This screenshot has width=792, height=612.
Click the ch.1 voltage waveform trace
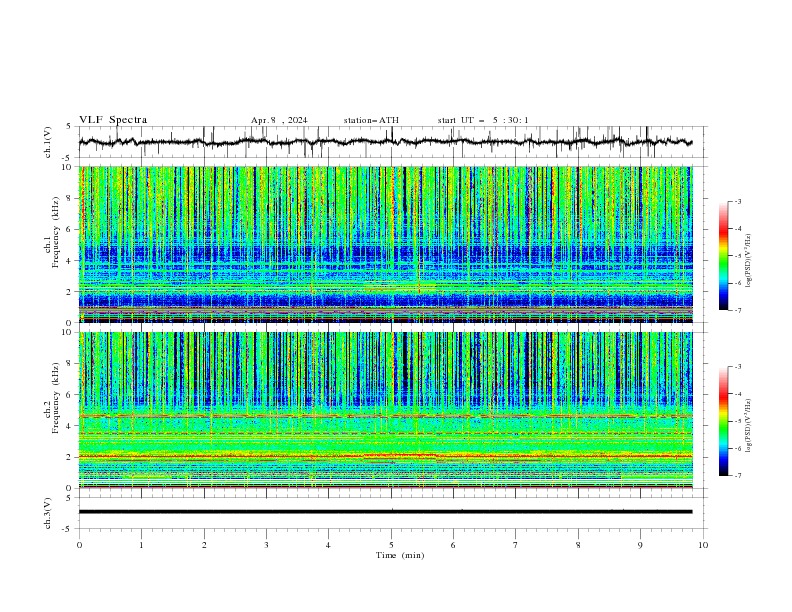pyautogui.click(x=386, y=142)
